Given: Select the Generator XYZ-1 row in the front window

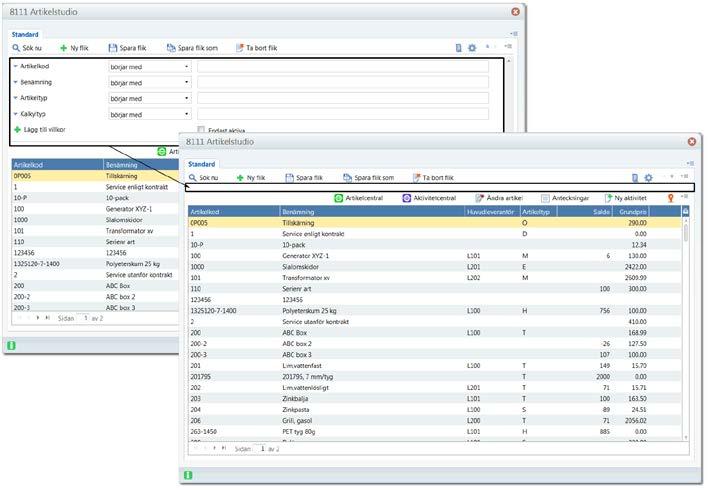Looking at the screenshot, I should pos(435,256).
